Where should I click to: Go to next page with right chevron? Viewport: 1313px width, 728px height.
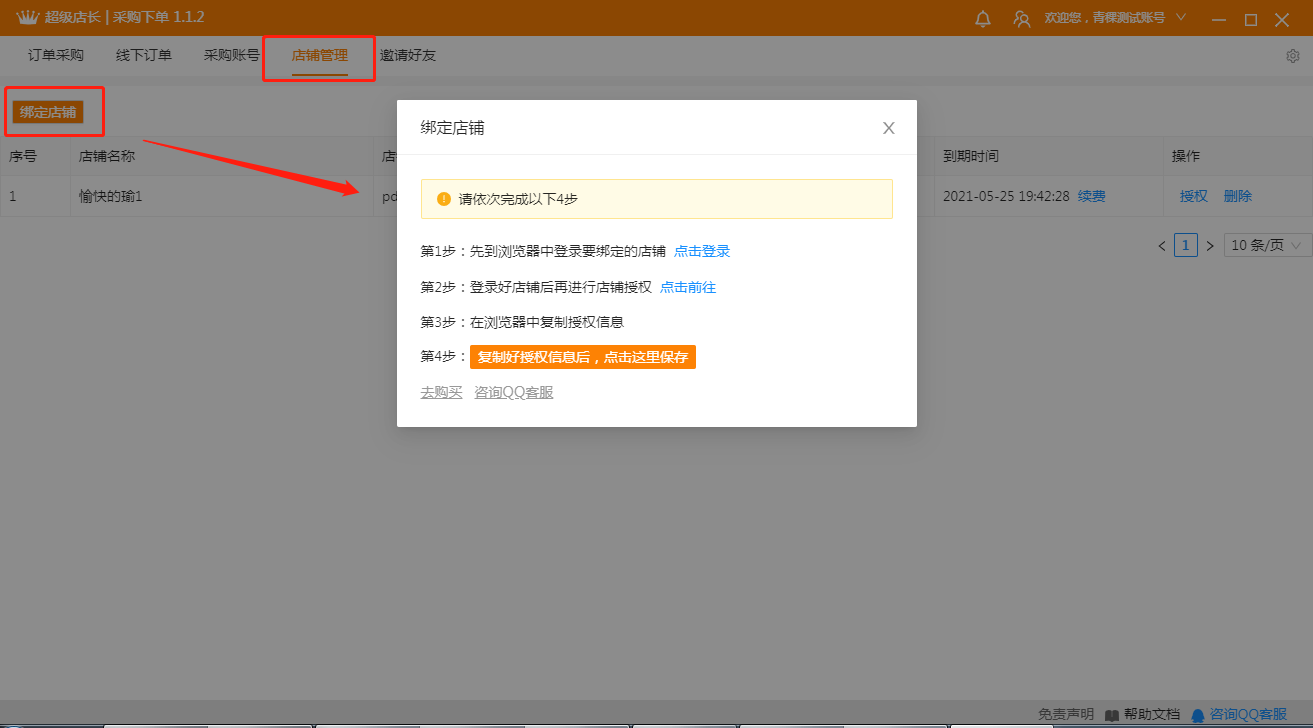pos(1210,245)
